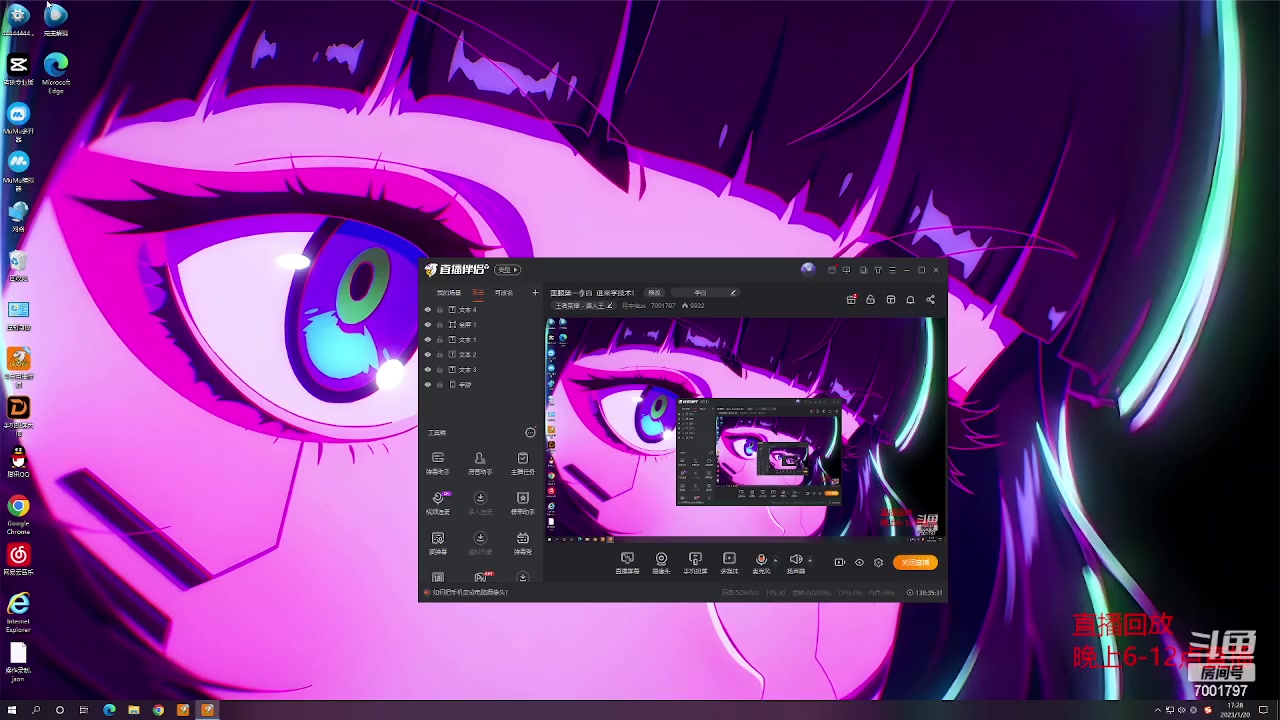Image resolution: width=1280 pixels, height=720 pixels.
Task: Open the gift box icon with red badge
Action: pos(851,299)
